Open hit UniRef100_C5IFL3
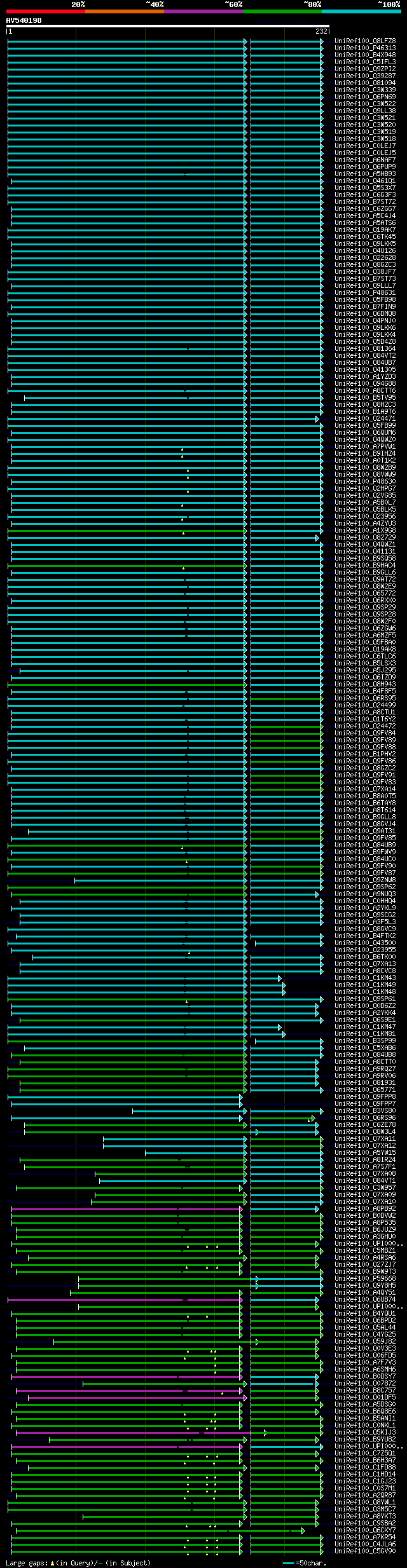This screenshot has height=1568, width=407. click(x=365, y=62)
